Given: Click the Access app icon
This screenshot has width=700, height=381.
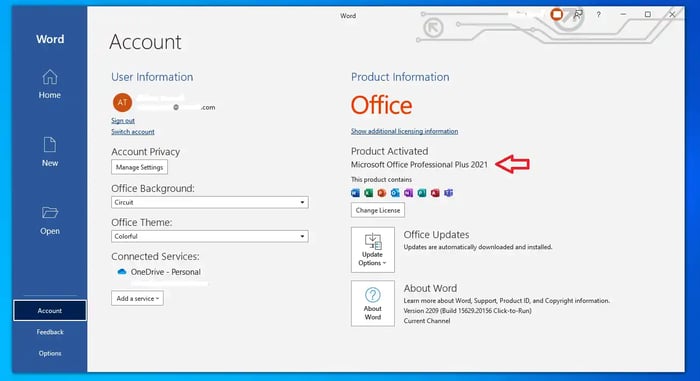Looking at the screenshot, I should 435,193.
